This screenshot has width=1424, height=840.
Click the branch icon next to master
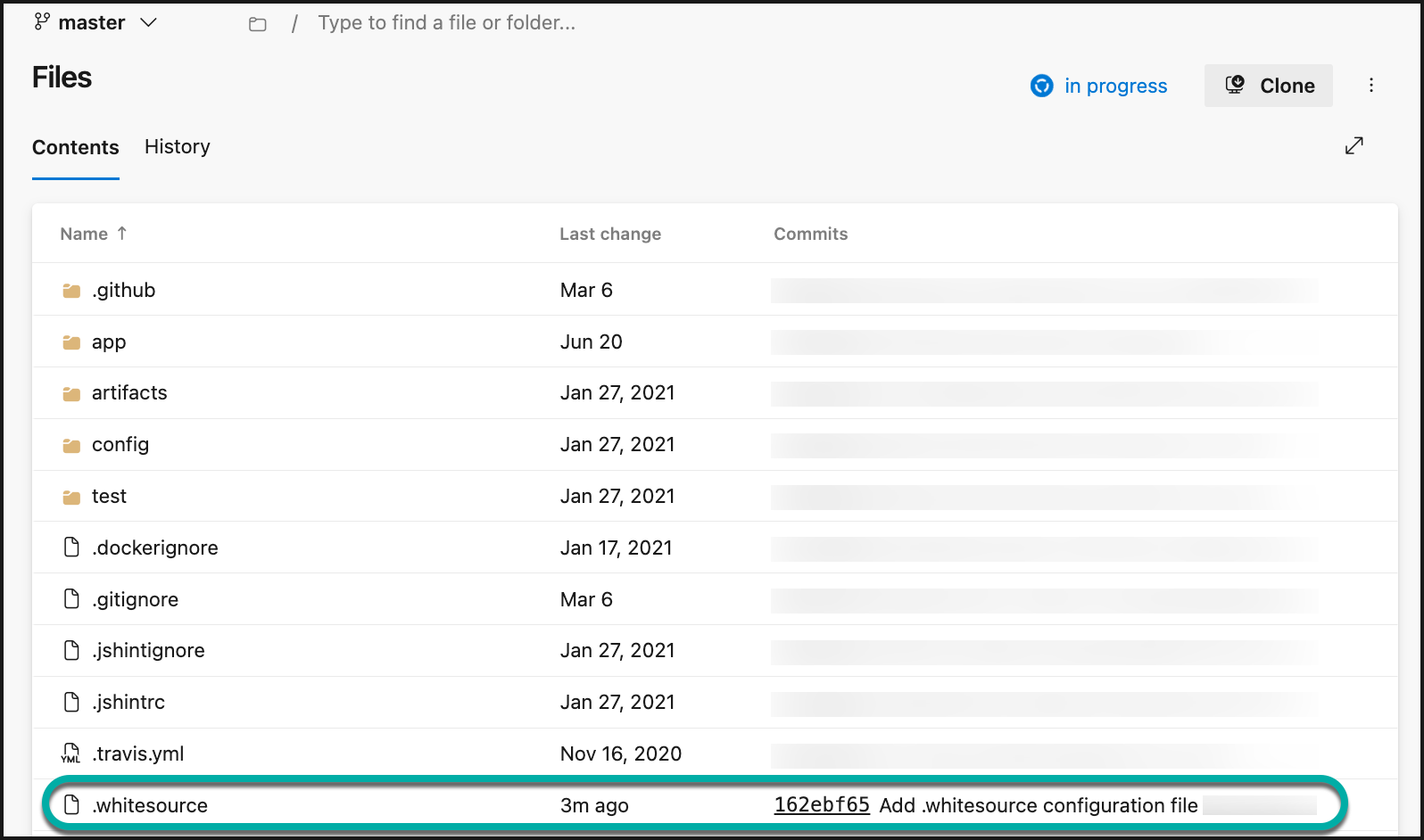point(42,22)
